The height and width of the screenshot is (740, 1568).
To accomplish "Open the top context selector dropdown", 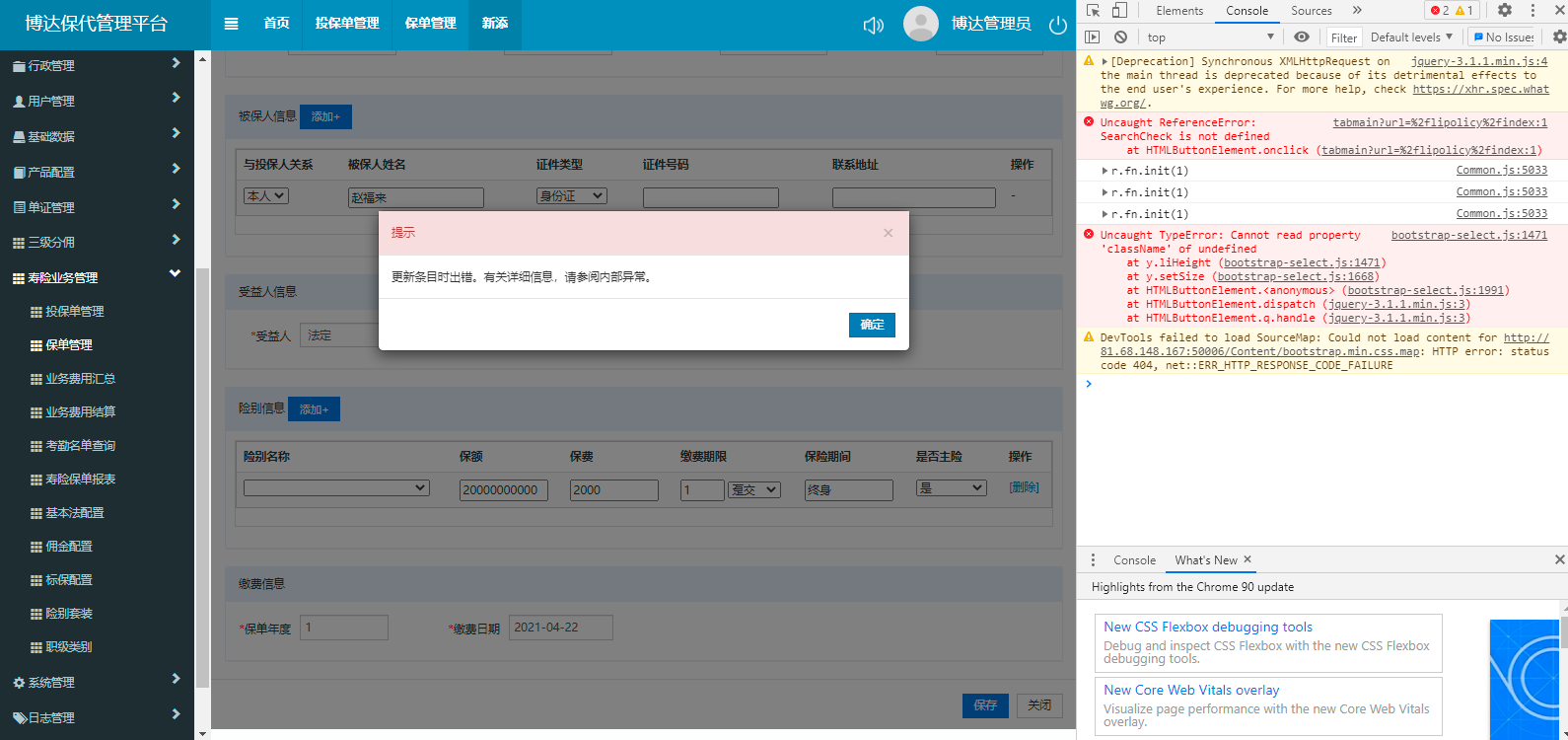I will tap(1210, 37).
